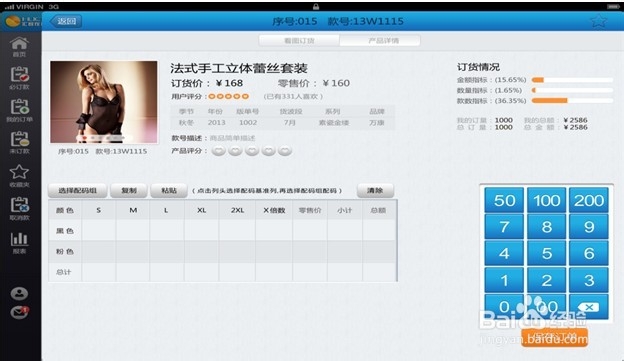
Task: Open messages envelope with red badge
Action: click(19, 312)
